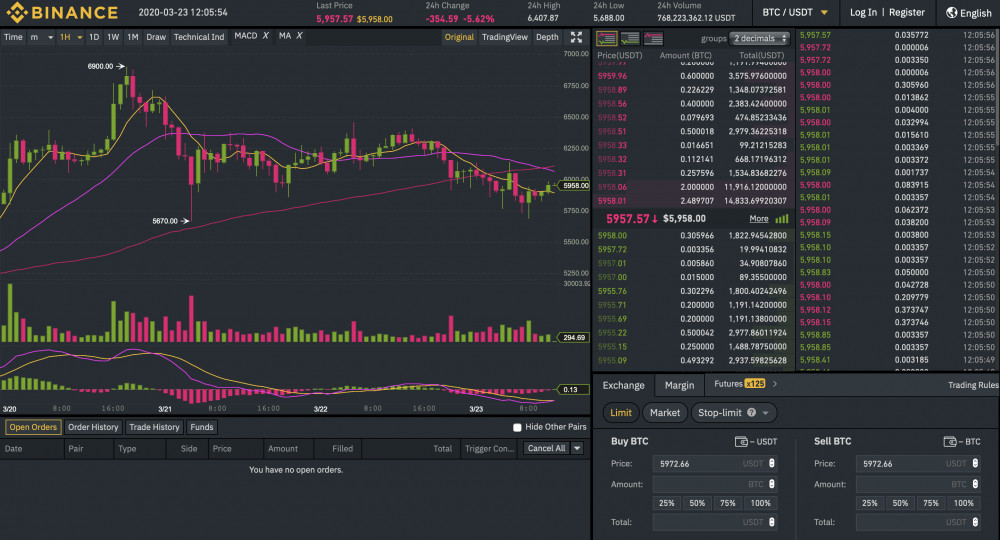Open the Trading Rules link
The image size is (1000, 540).
coord(973,385)
